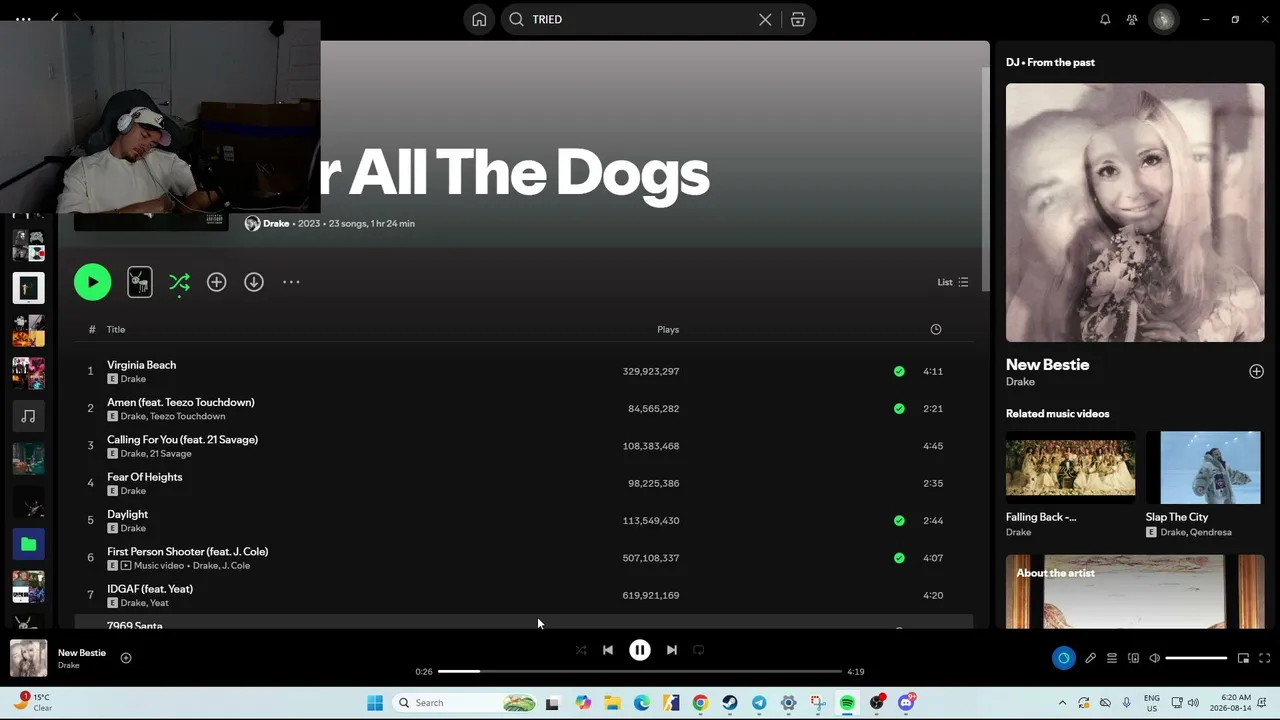Open Drake artist link under album title
The width and height of the screenshot is (1280, 720).
[276, 223]
